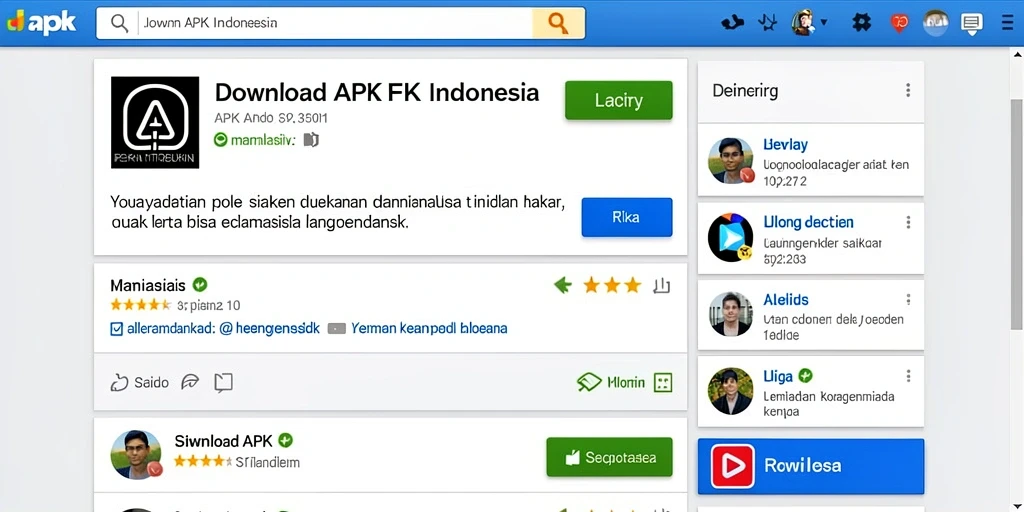Click the Maniasiais reviewer name
This screenshot has height=512, width=1024.
[x=148, y=285]
